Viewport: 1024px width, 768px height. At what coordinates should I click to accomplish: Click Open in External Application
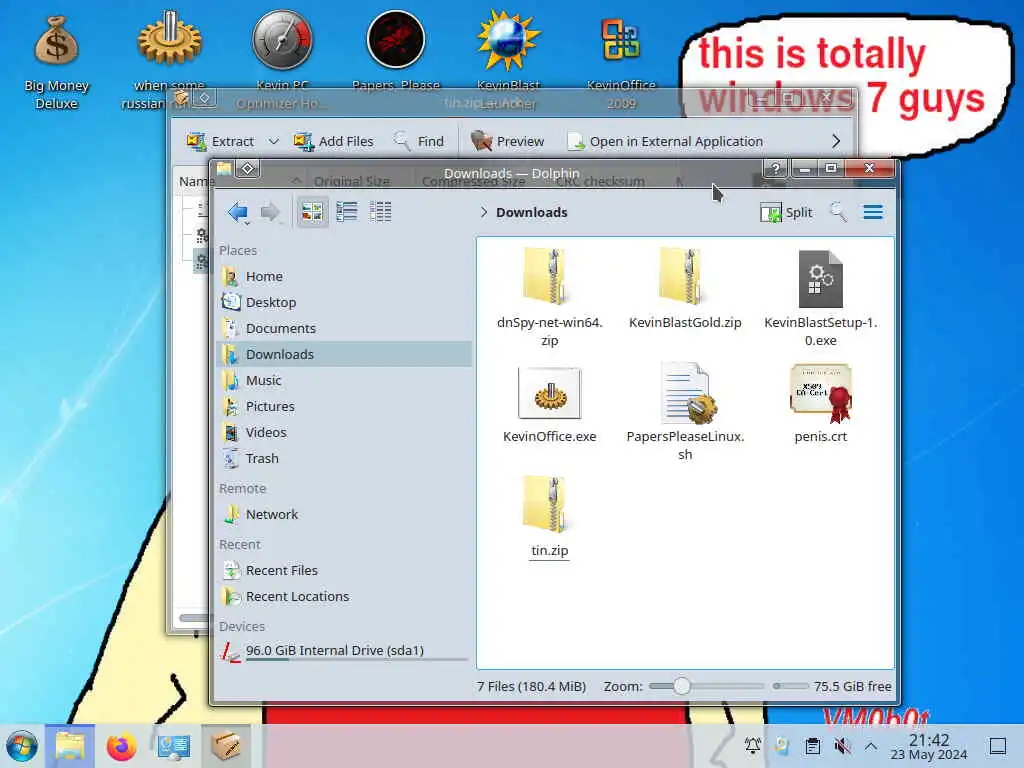[665, 141]
